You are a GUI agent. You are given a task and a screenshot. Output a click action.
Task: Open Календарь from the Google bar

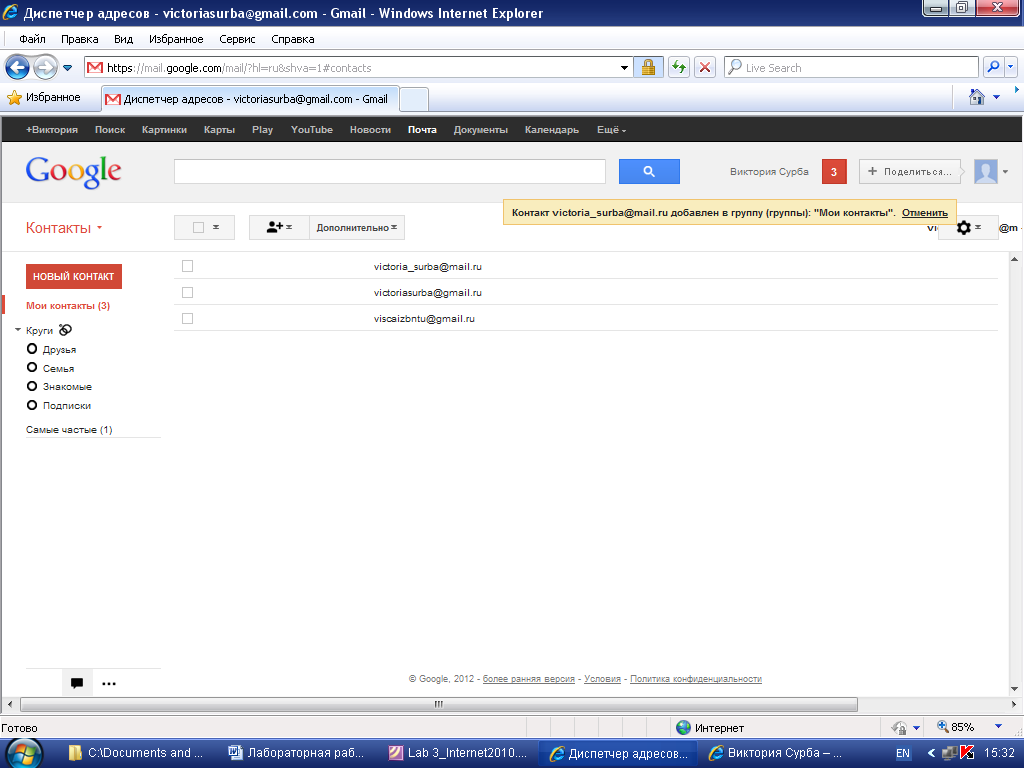click(x=552, y=129)
